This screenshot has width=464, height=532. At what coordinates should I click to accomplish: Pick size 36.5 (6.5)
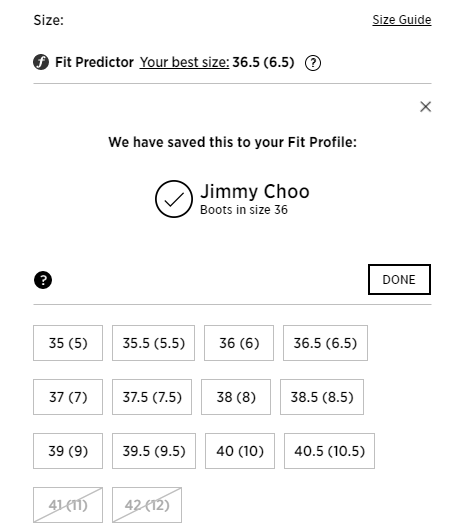point(325,343)
